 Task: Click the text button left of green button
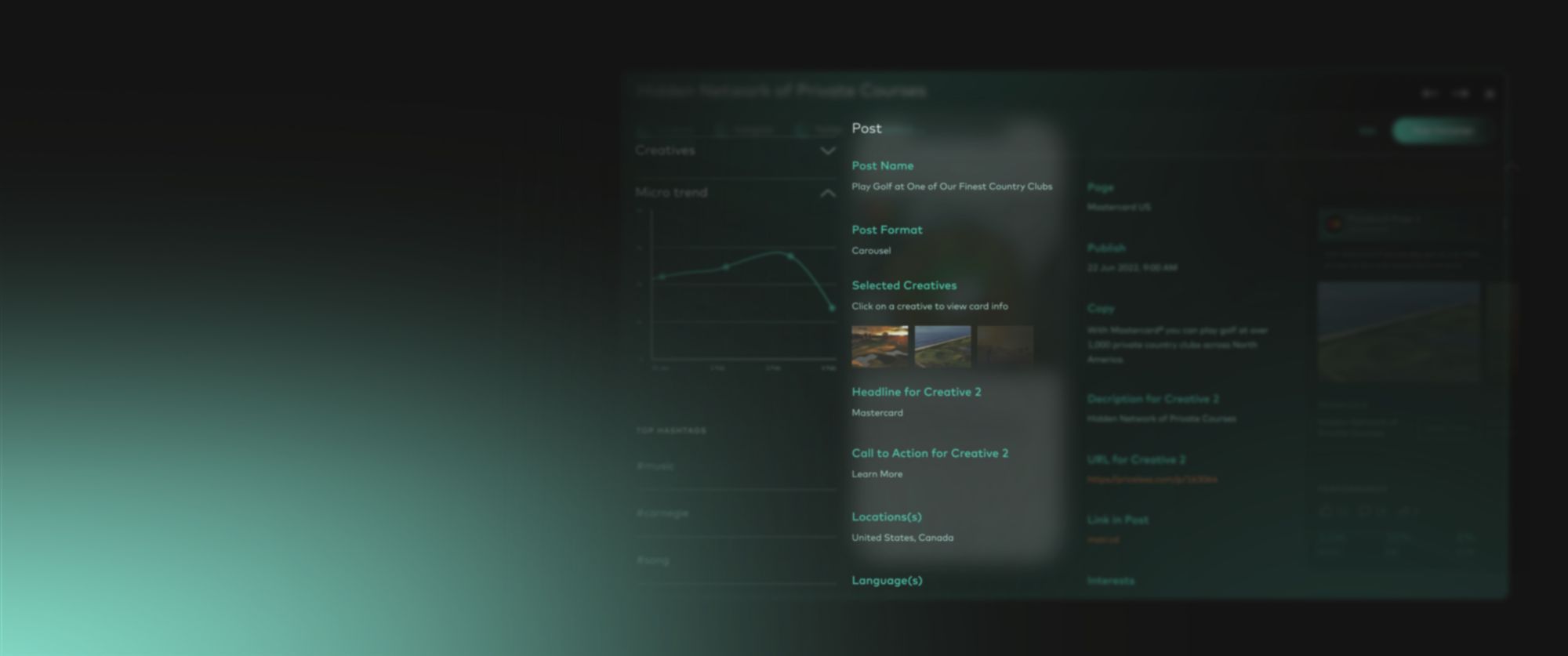click(1368, 131)
